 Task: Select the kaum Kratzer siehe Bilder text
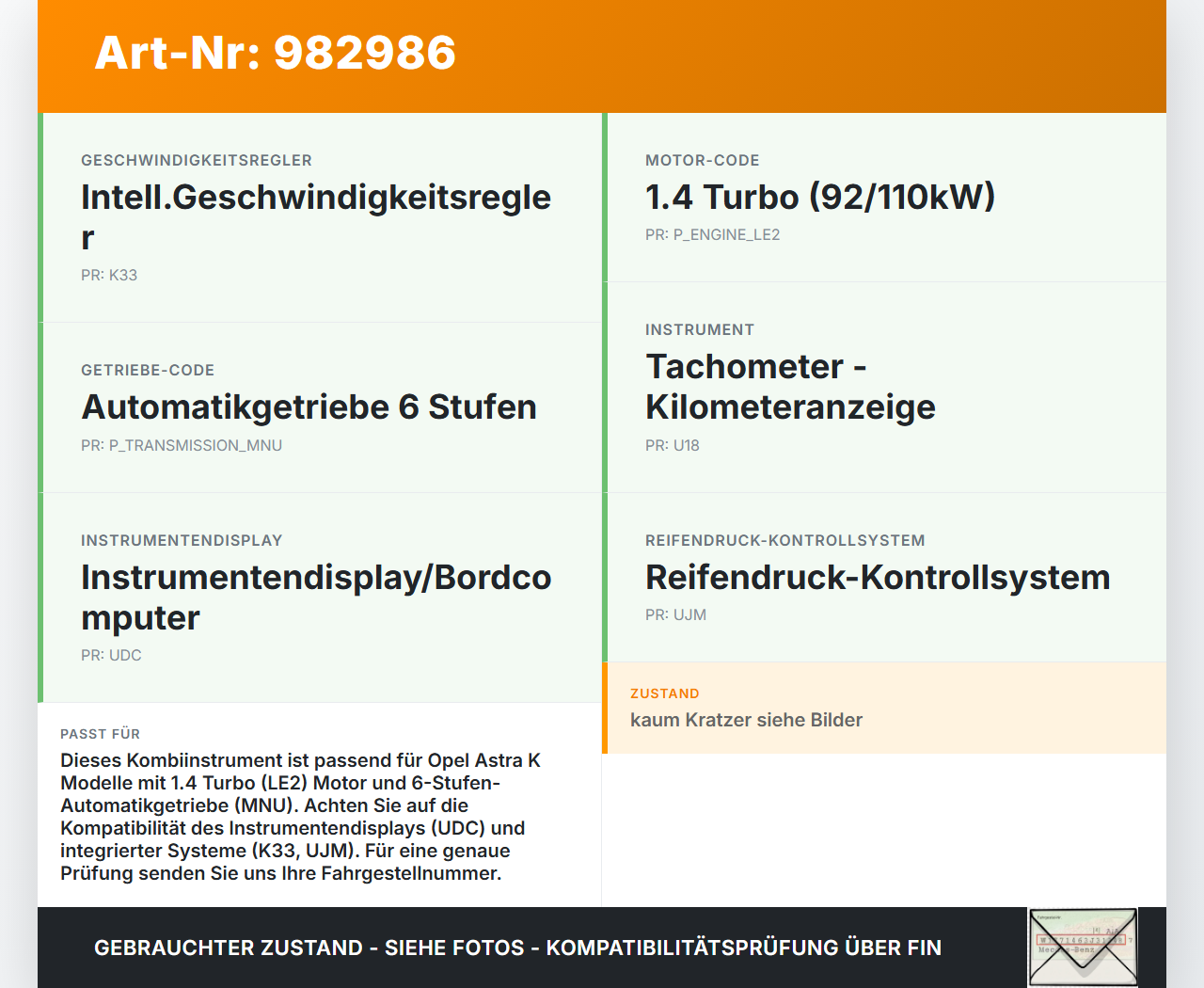[746, 720]
